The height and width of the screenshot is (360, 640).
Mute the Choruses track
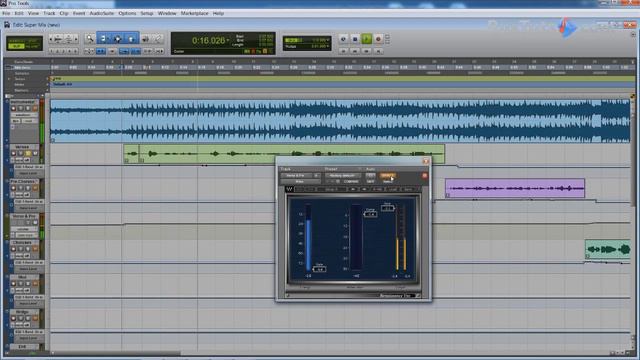tap(35, 249)
